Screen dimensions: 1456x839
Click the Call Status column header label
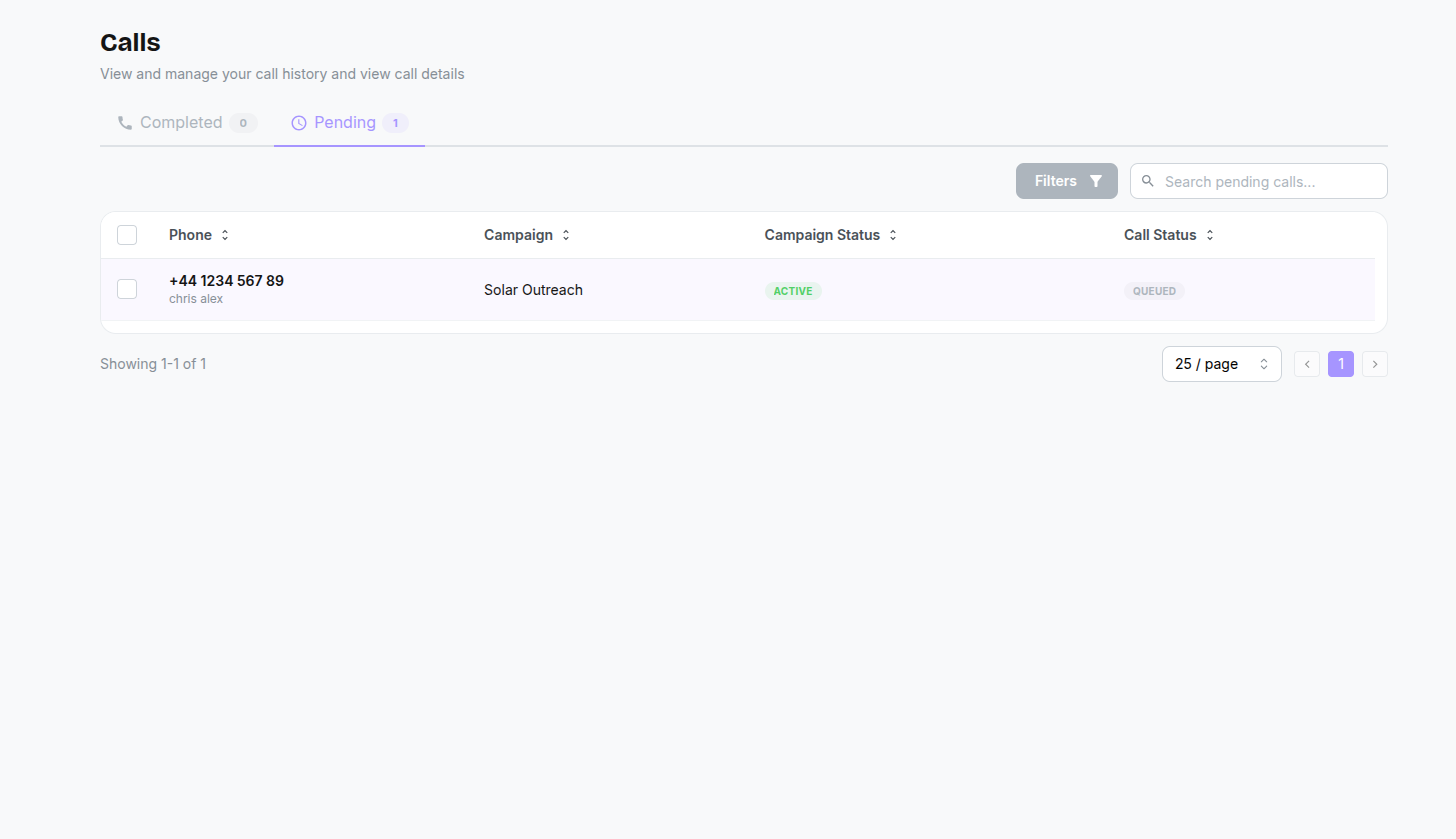click(x=1160, y=235)
